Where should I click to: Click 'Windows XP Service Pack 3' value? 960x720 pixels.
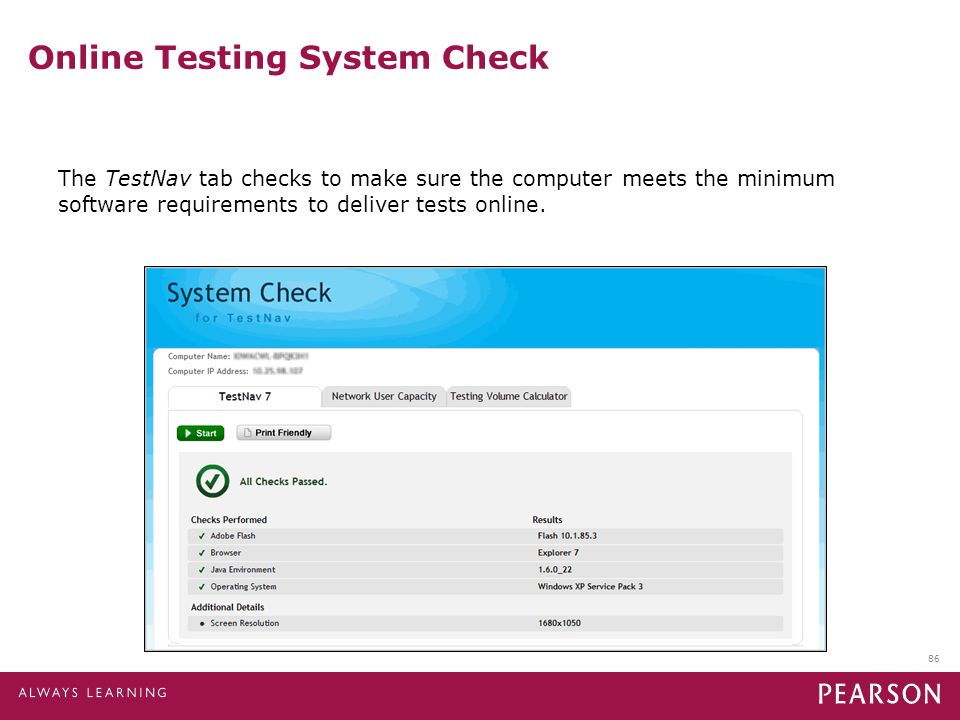coord(590,587)
